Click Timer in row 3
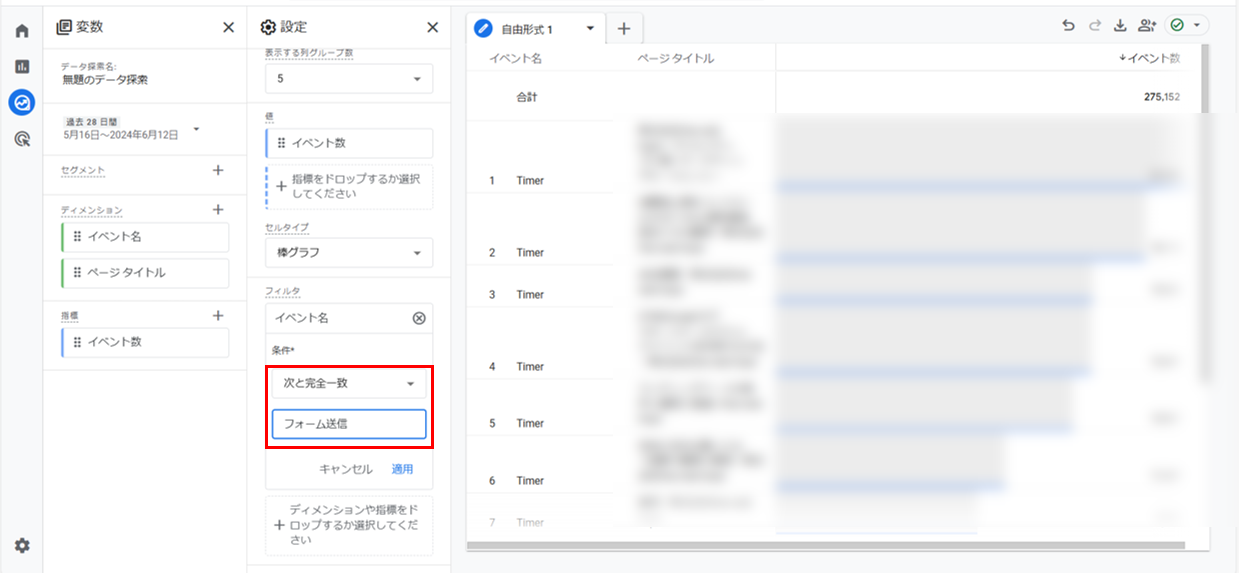The height and width of the screenshot is (573, 1240). (530, 295)
